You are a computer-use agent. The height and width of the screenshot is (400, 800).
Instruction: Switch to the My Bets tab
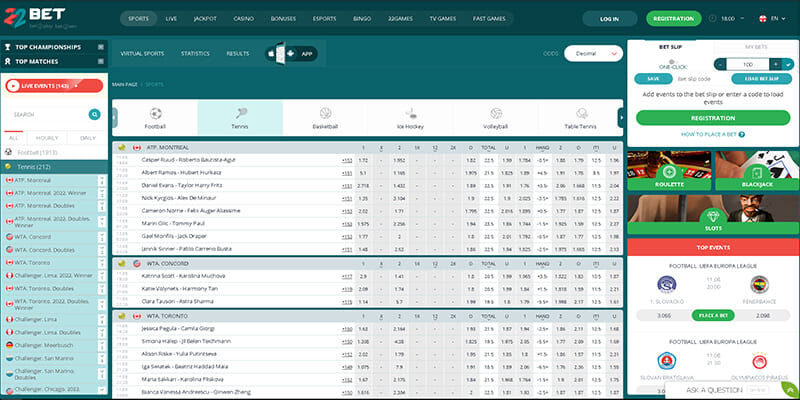point(756,47)
